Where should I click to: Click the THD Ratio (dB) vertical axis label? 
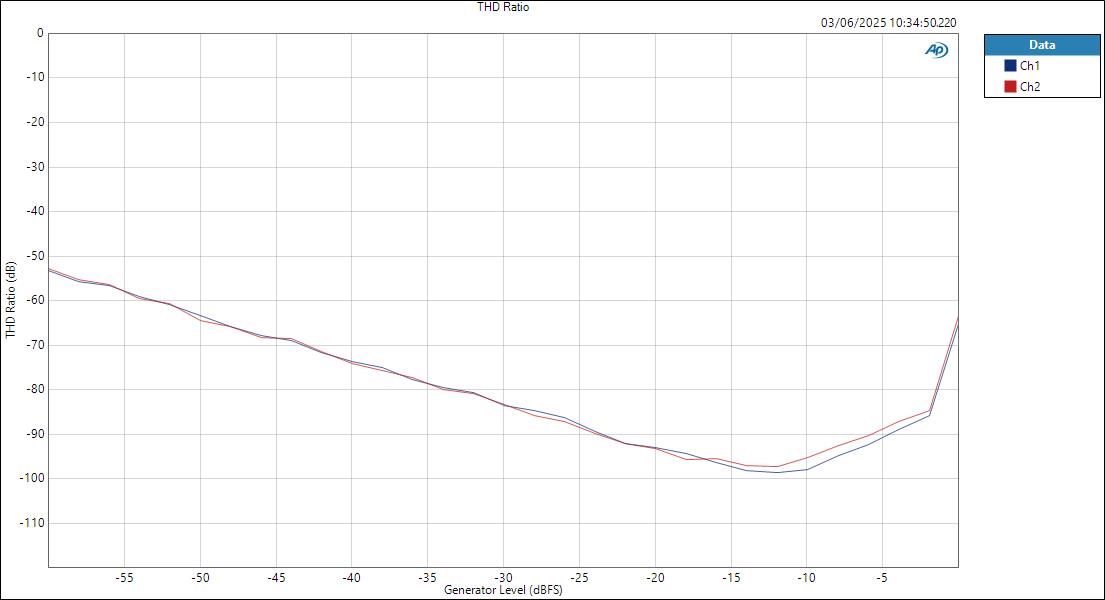tap(8, 297)
